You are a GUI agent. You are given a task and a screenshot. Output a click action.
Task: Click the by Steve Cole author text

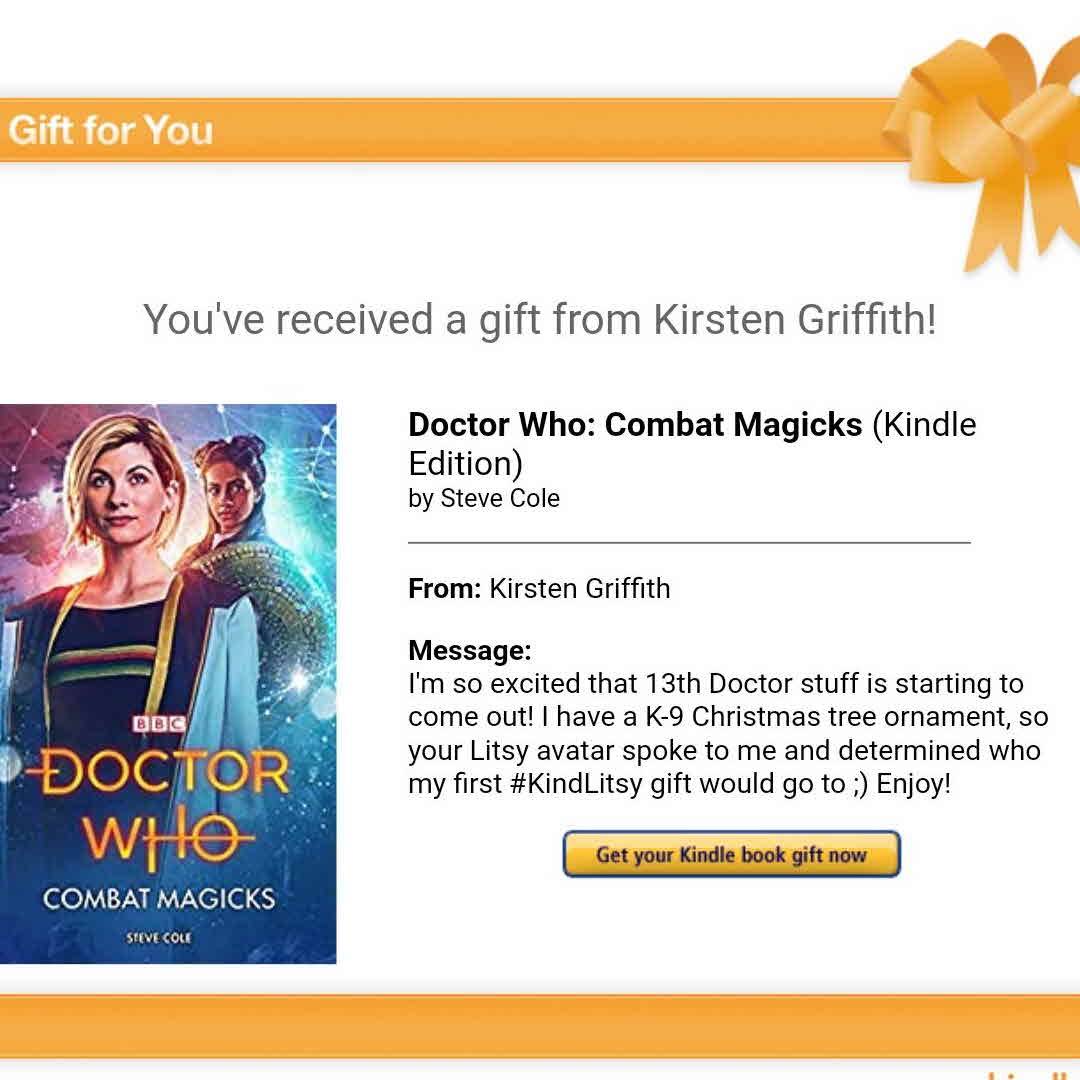click(x=484, y=498)
